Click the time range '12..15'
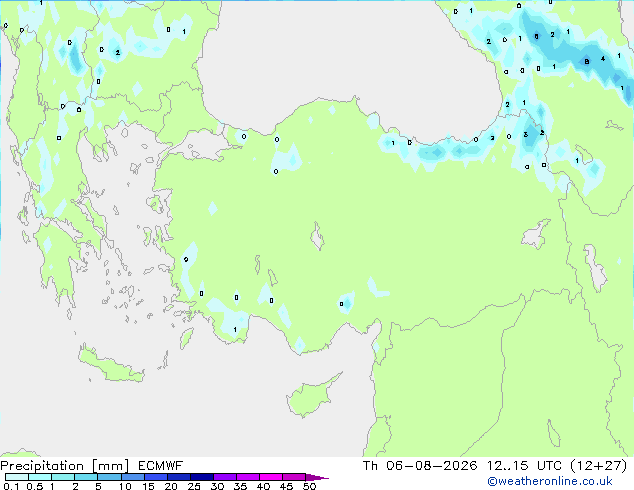This screenshot has height=490, width=634. click(507, 466)
